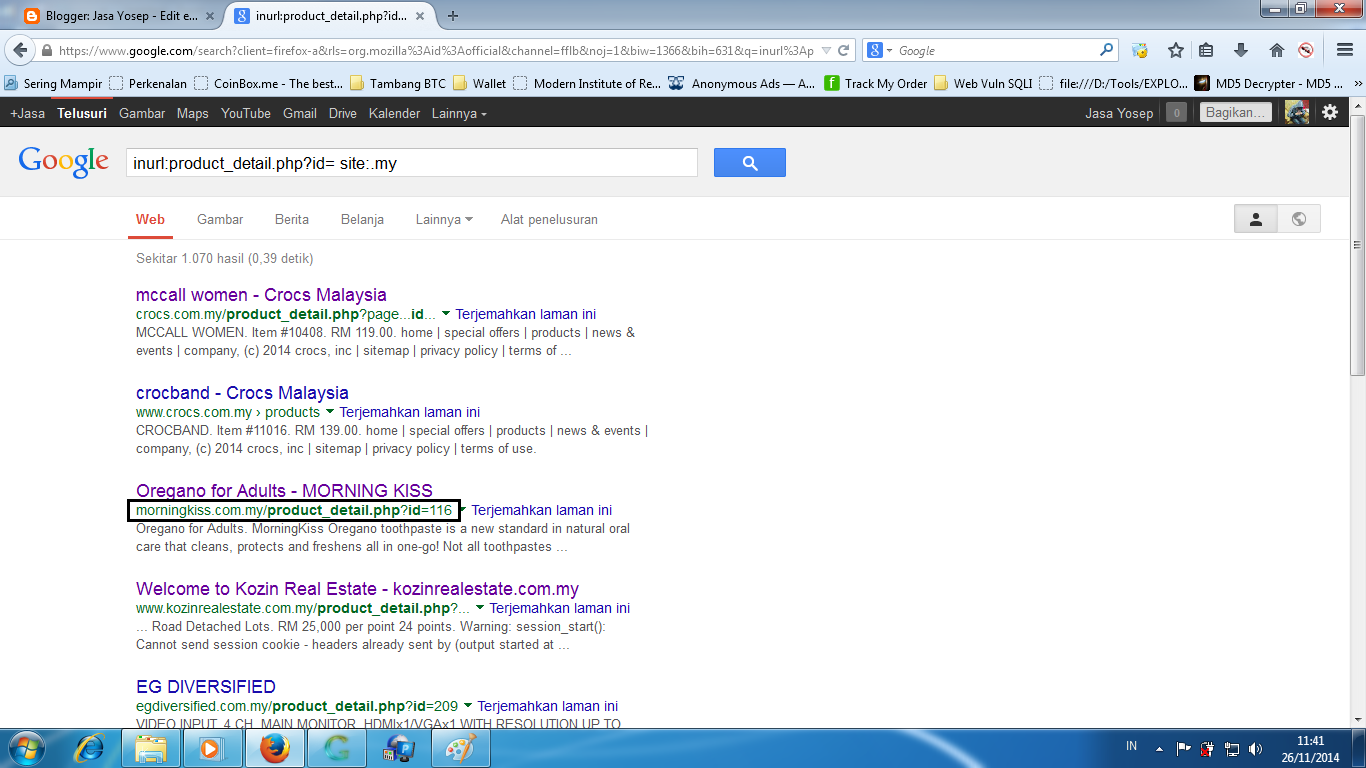Image resolution: width=1366 pixels, height=768 pixels.
Task: Open Windows Explorer folder in taskbar
Action: click(151, 748)
